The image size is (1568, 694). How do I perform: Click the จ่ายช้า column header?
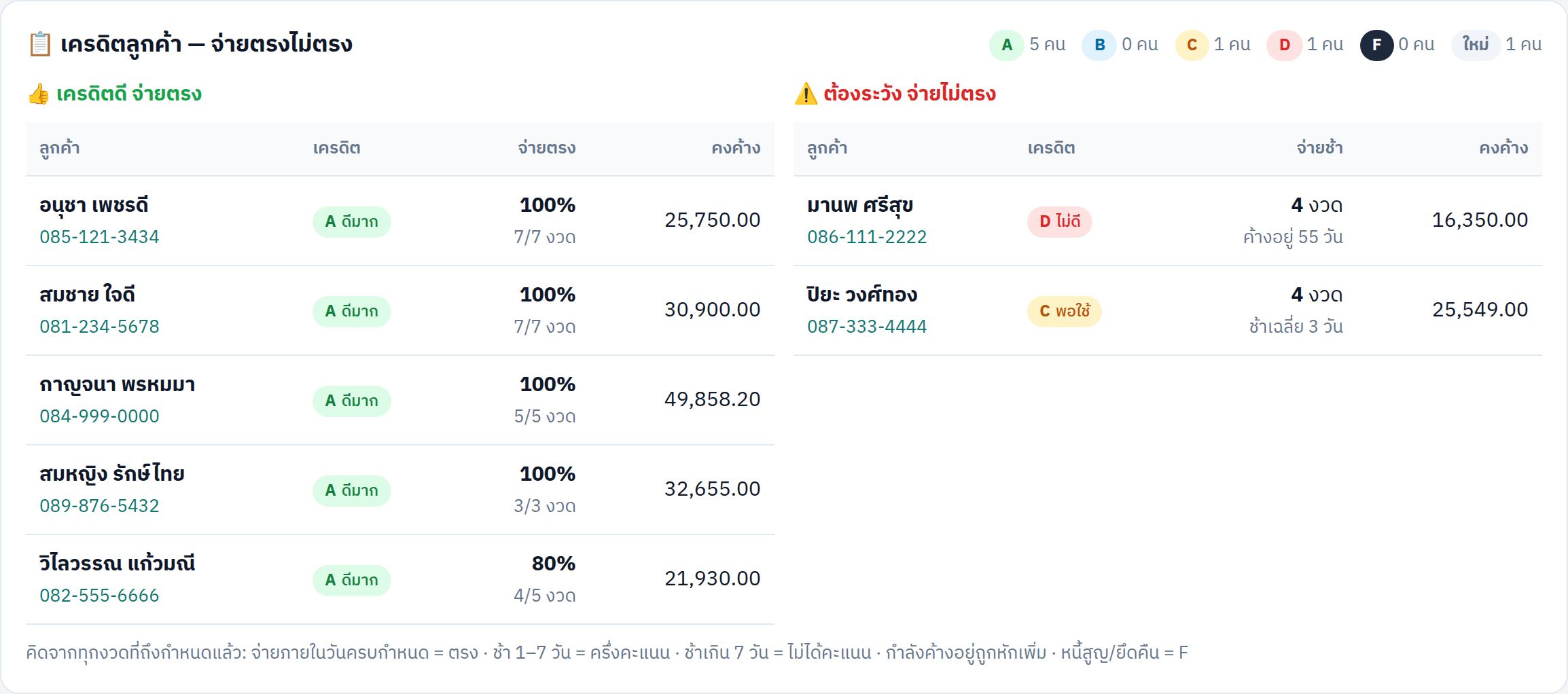pos(1319,148)
